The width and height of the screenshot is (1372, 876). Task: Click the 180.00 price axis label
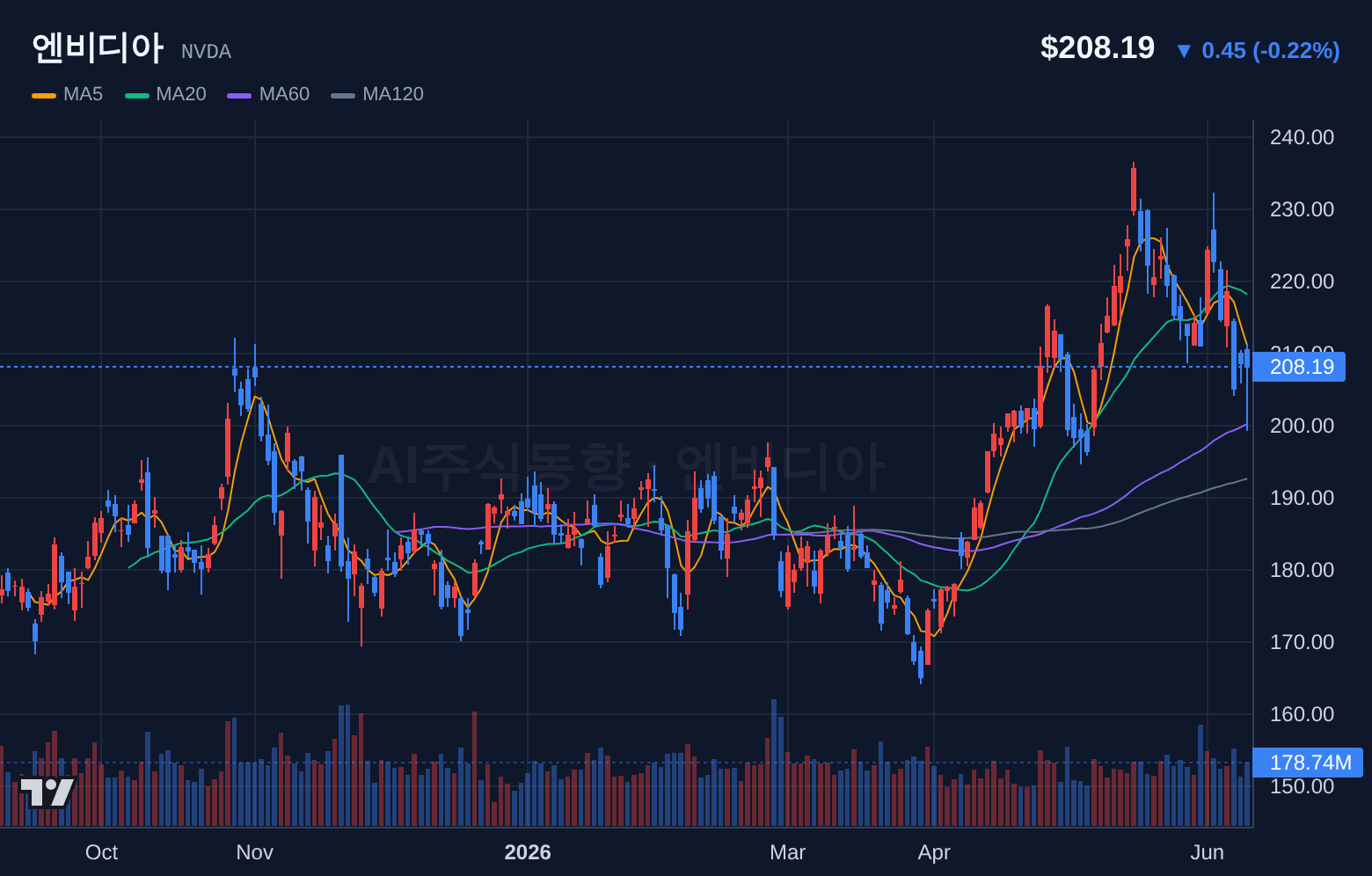tap(1302, 570)
